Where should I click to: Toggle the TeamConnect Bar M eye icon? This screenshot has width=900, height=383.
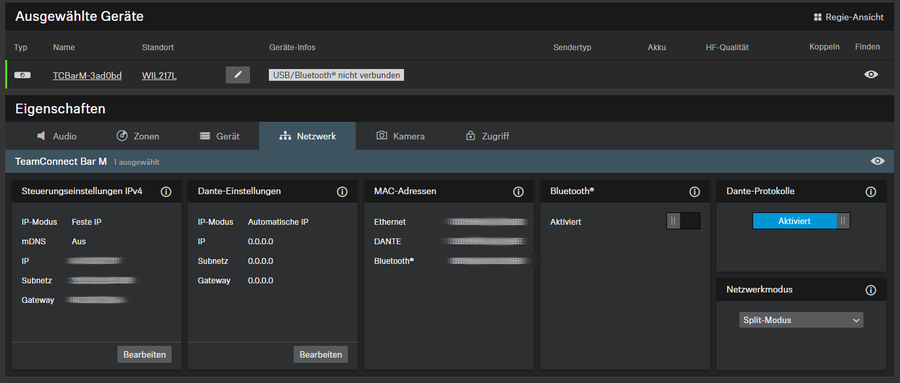(x=877, y=161)
